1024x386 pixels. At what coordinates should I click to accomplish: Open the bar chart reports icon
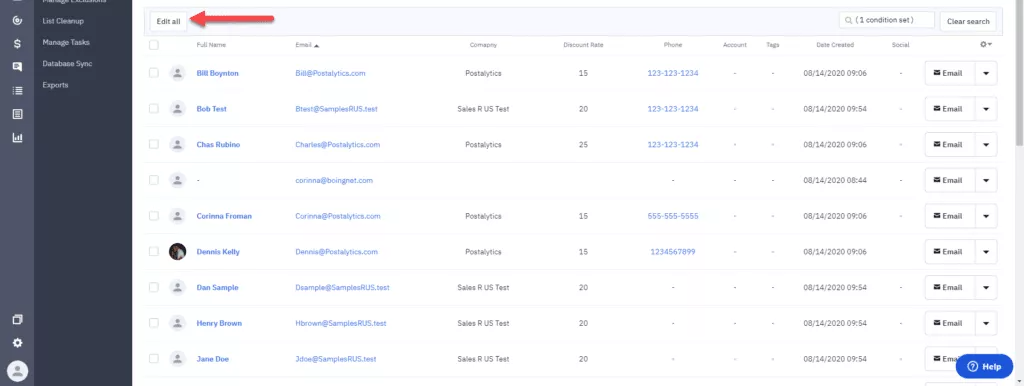[x=17, y=138]
